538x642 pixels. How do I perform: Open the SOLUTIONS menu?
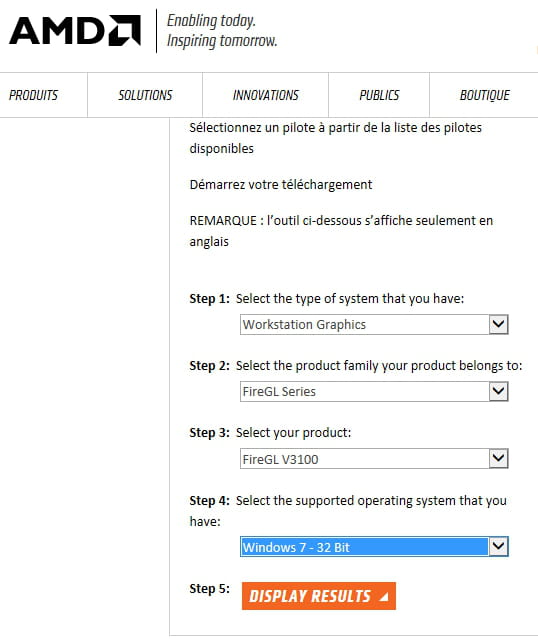[145, 95]
